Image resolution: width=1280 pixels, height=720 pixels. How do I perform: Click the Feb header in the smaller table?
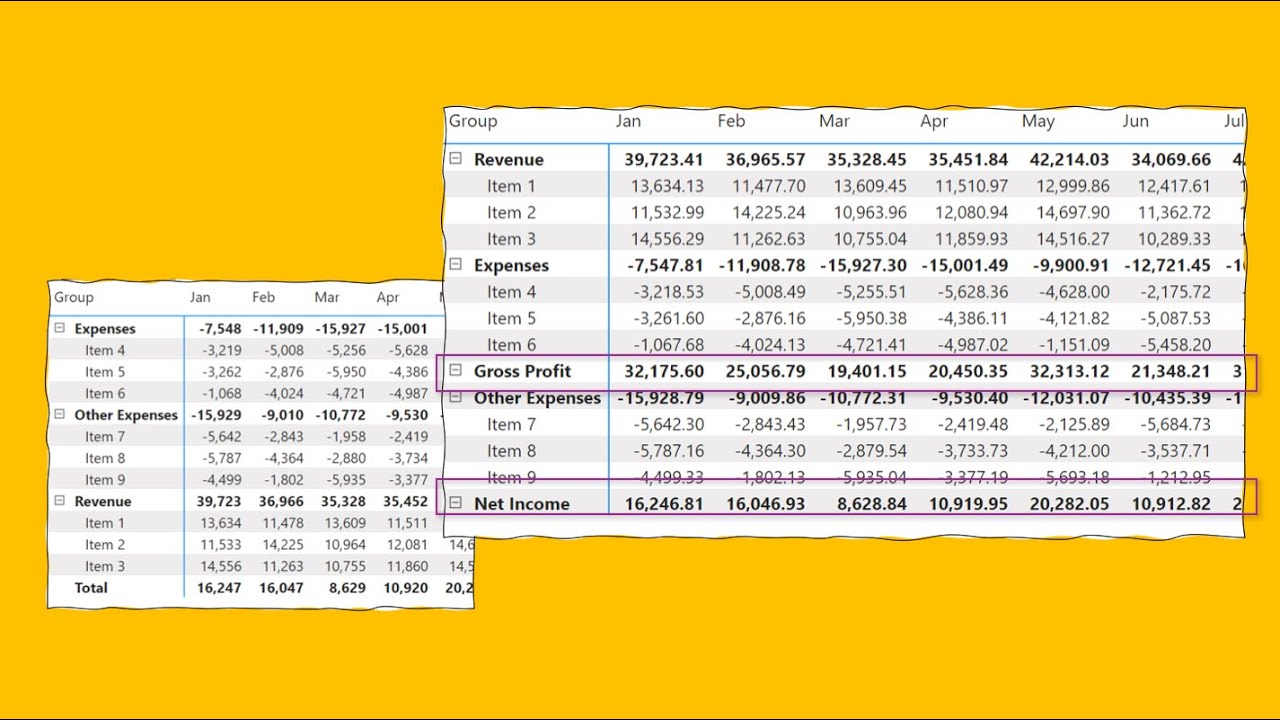pos(263,297)
